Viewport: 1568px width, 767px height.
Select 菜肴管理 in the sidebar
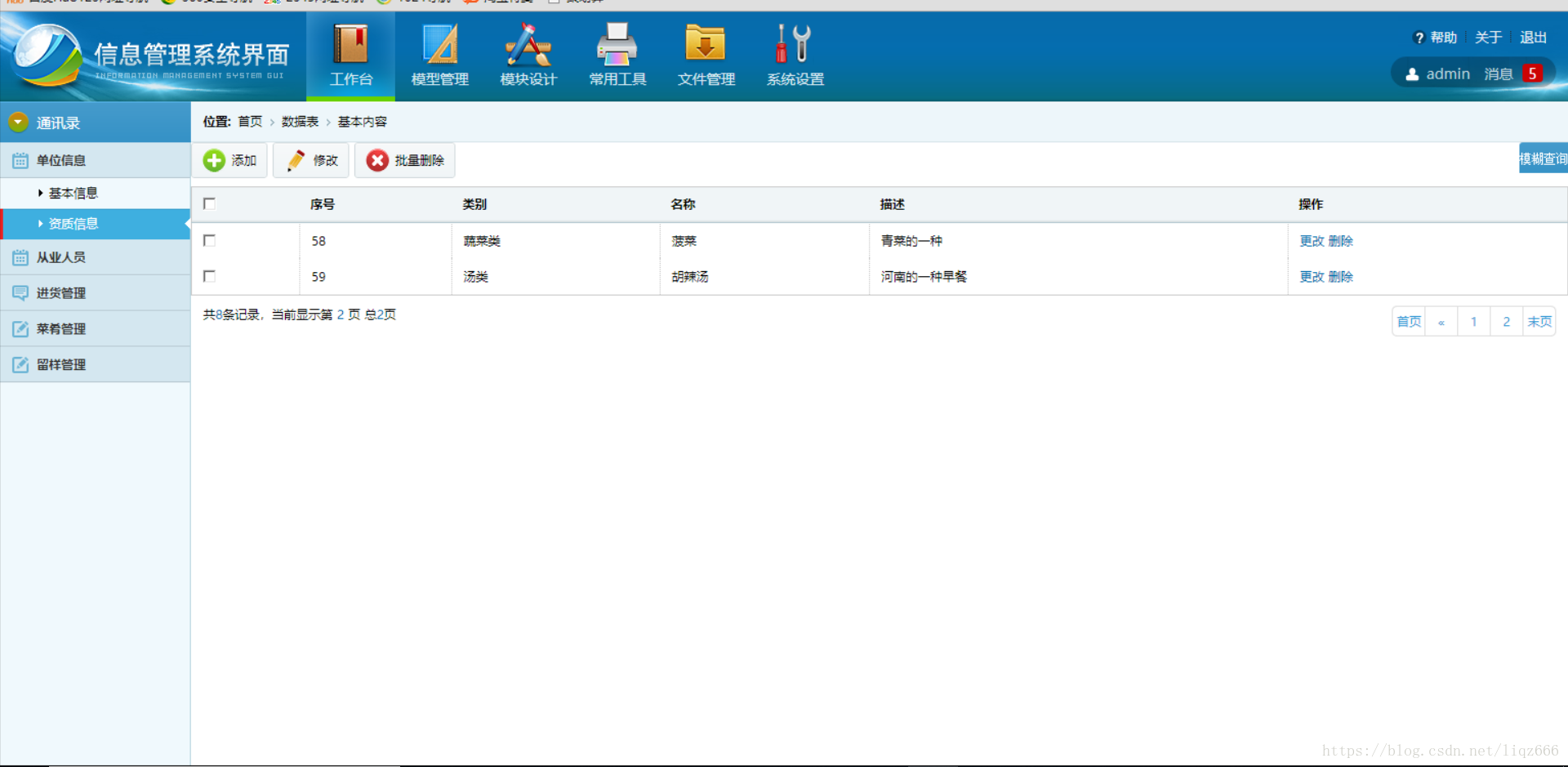95,329
